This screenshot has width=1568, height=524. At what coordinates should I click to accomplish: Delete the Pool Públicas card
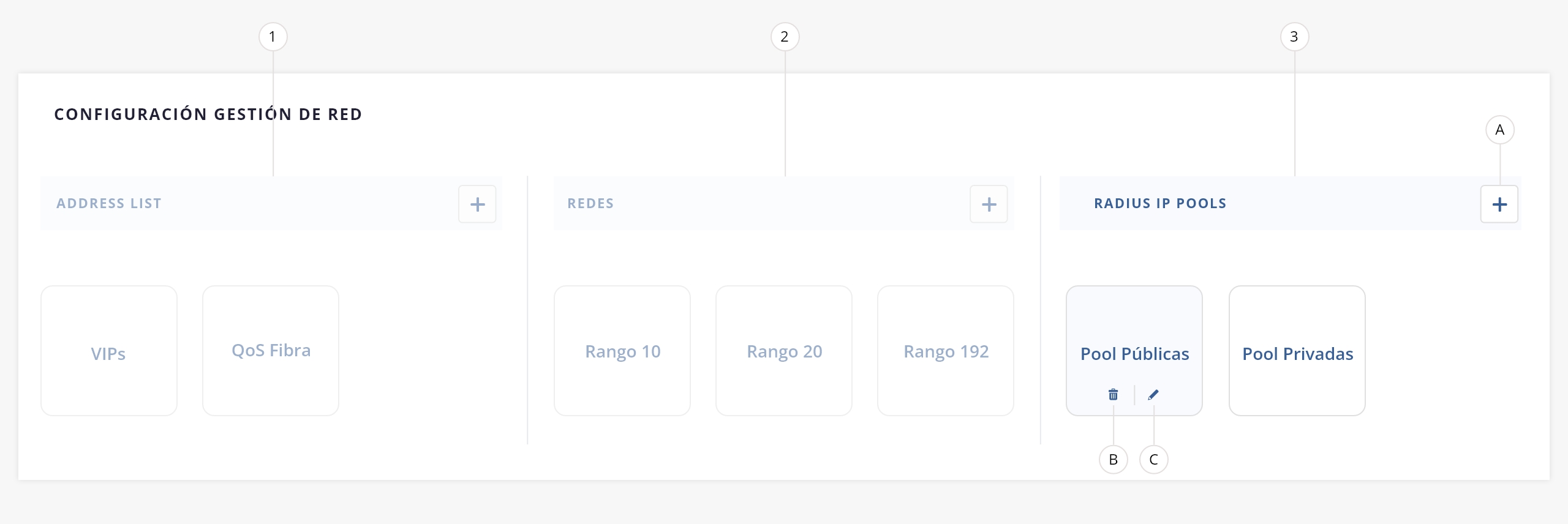(x=1113, y=395)
